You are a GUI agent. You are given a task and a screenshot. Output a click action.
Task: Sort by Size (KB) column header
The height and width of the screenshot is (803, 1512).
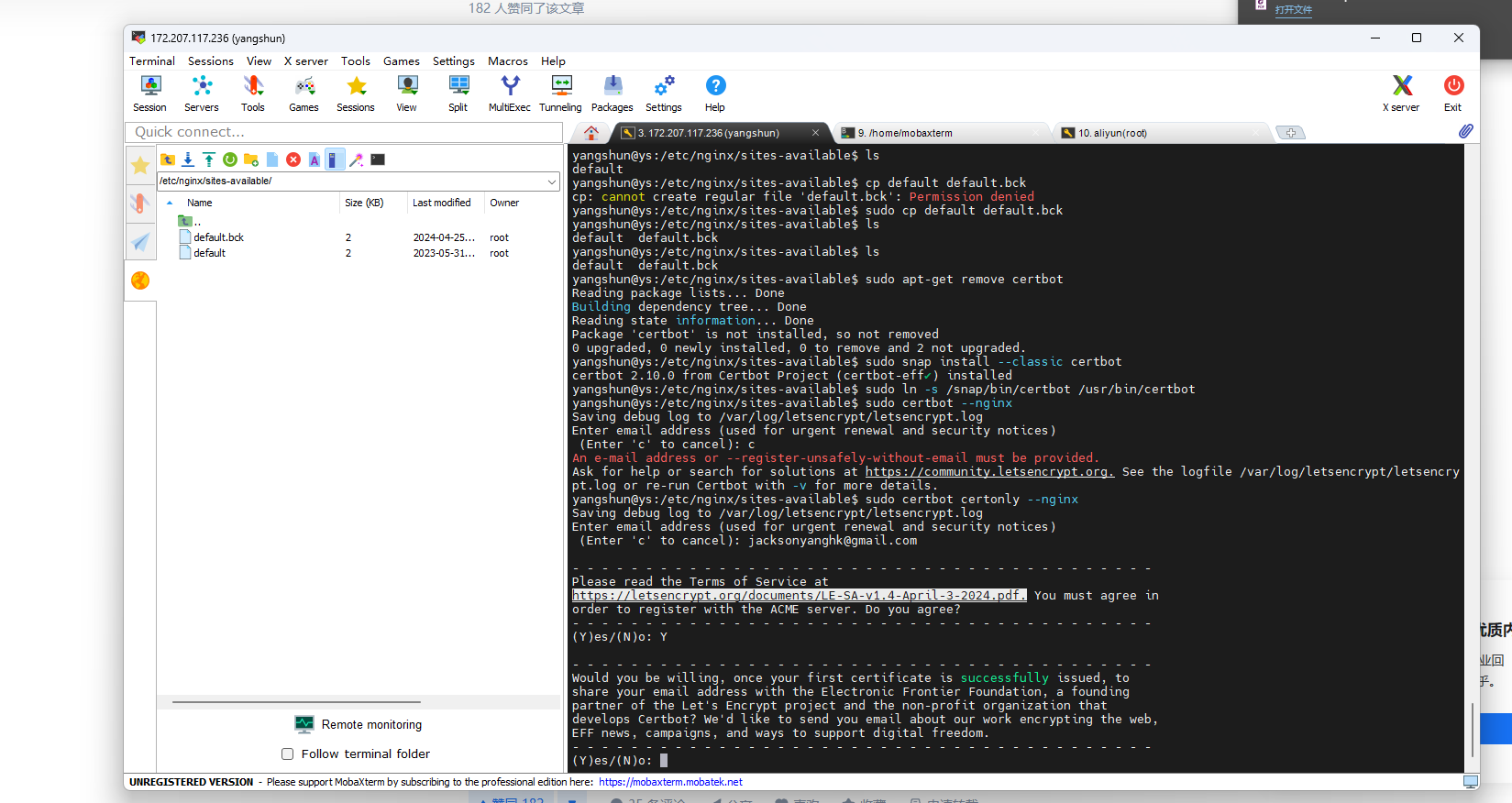(x=364, y=203)
